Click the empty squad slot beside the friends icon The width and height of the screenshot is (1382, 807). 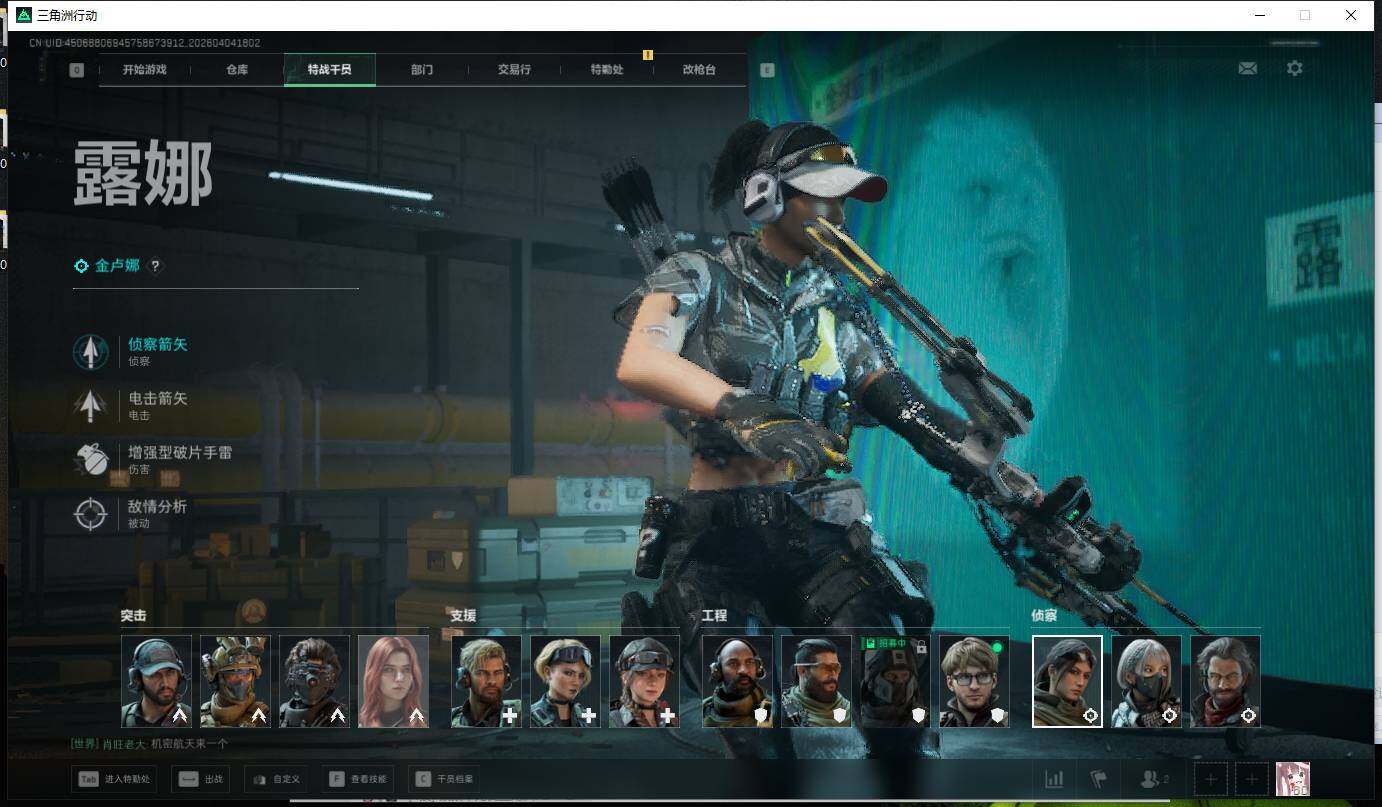[1211, 779]
